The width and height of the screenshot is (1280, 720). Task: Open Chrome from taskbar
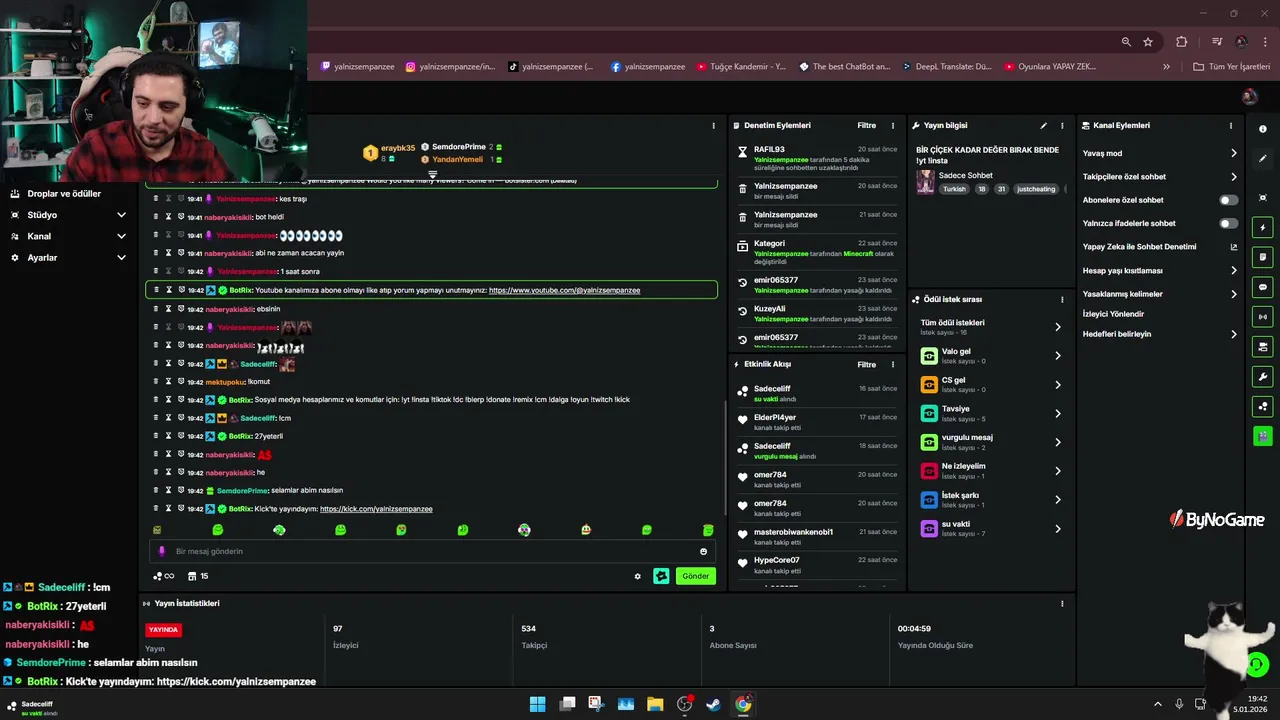click(x=743, y=704)
